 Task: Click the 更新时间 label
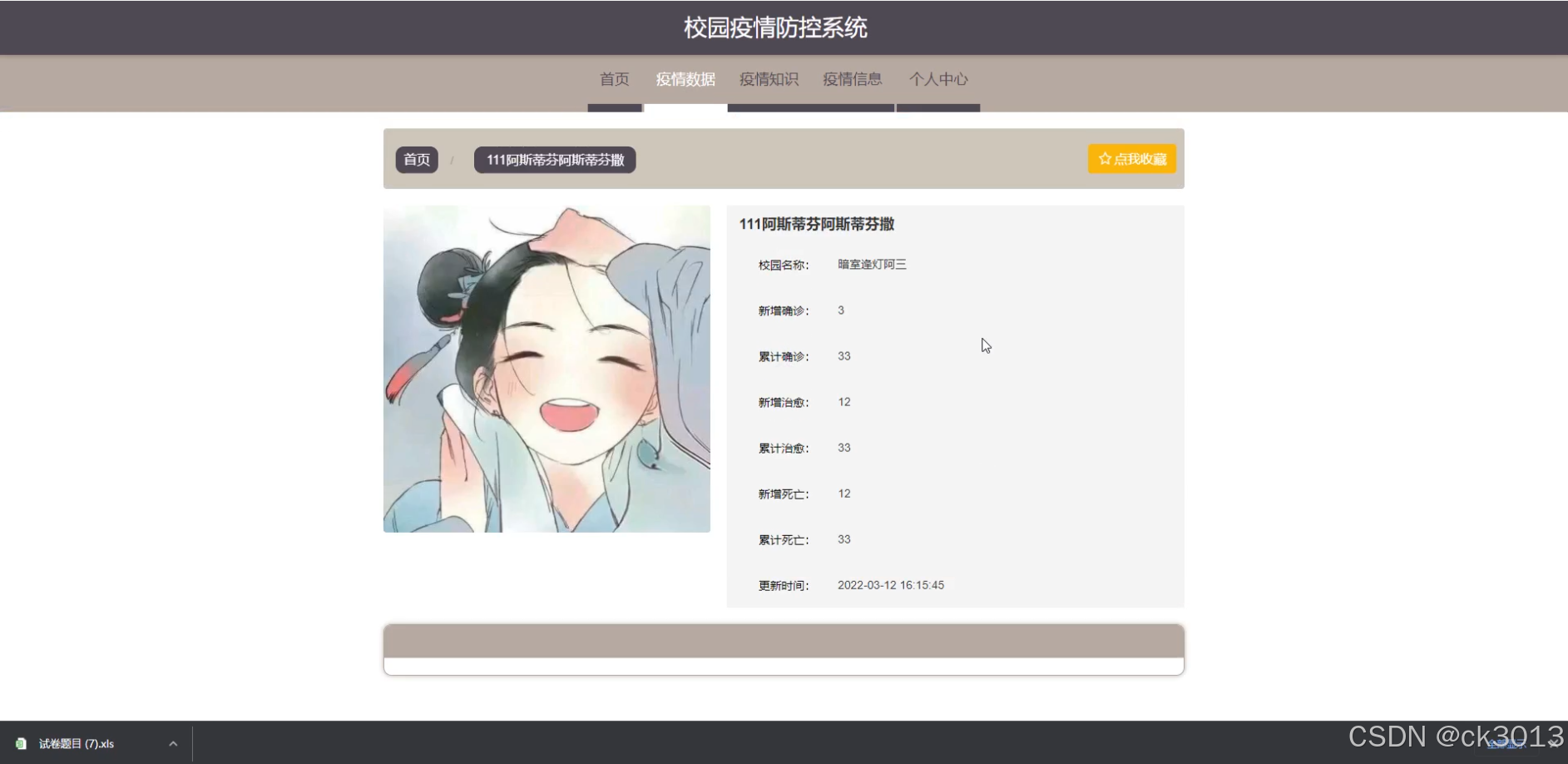(x=783, y=586)
